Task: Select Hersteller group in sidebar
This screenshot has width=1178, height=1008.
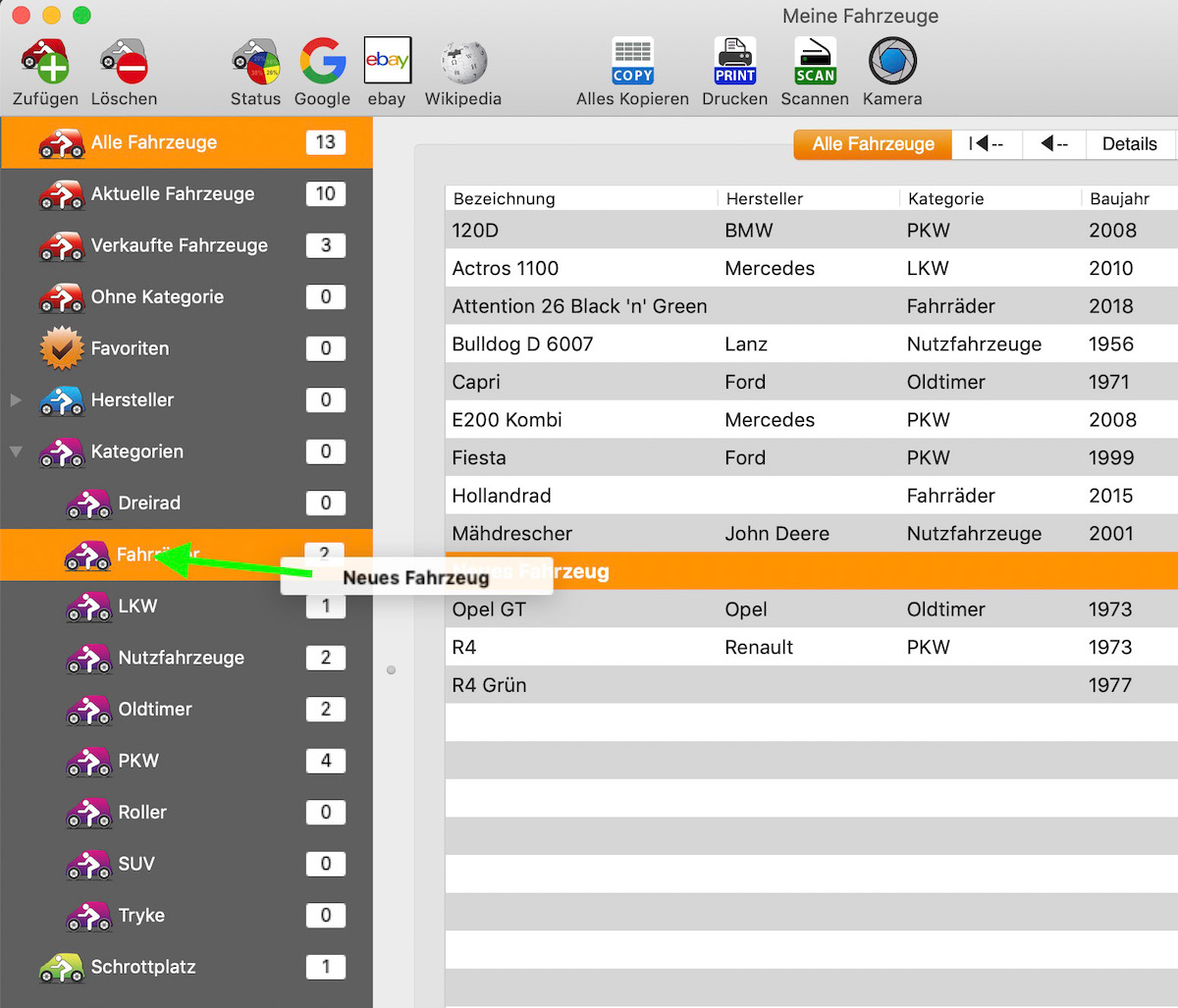Action: (187, 399)
